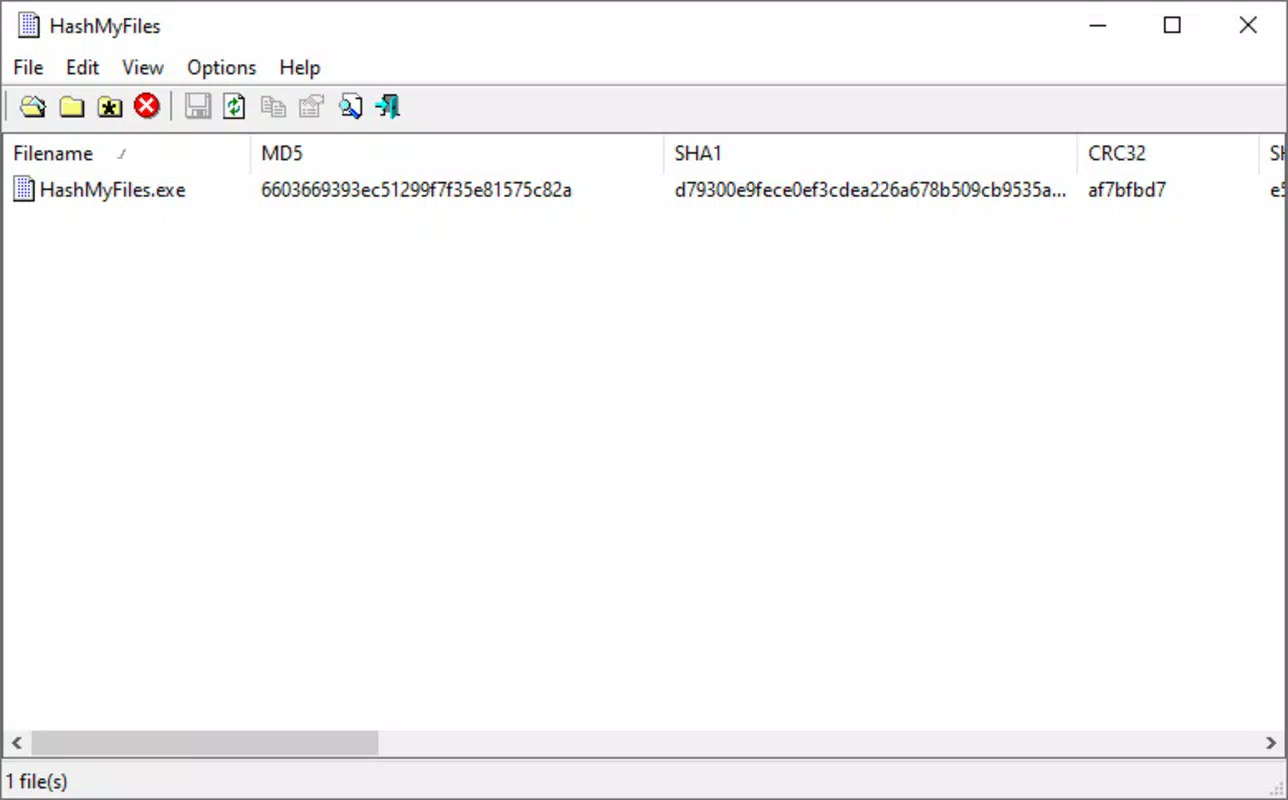Click the right arrow of the horizontal scrollbar
Screen dimensions: 1288x800
coord(1271,743)
